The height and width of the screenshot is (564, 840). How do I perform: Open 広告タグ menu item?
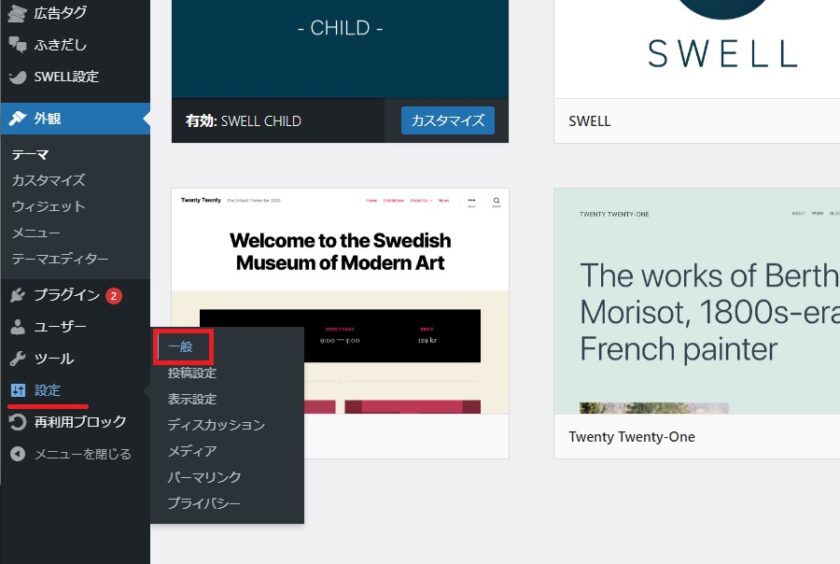point(75,13)
